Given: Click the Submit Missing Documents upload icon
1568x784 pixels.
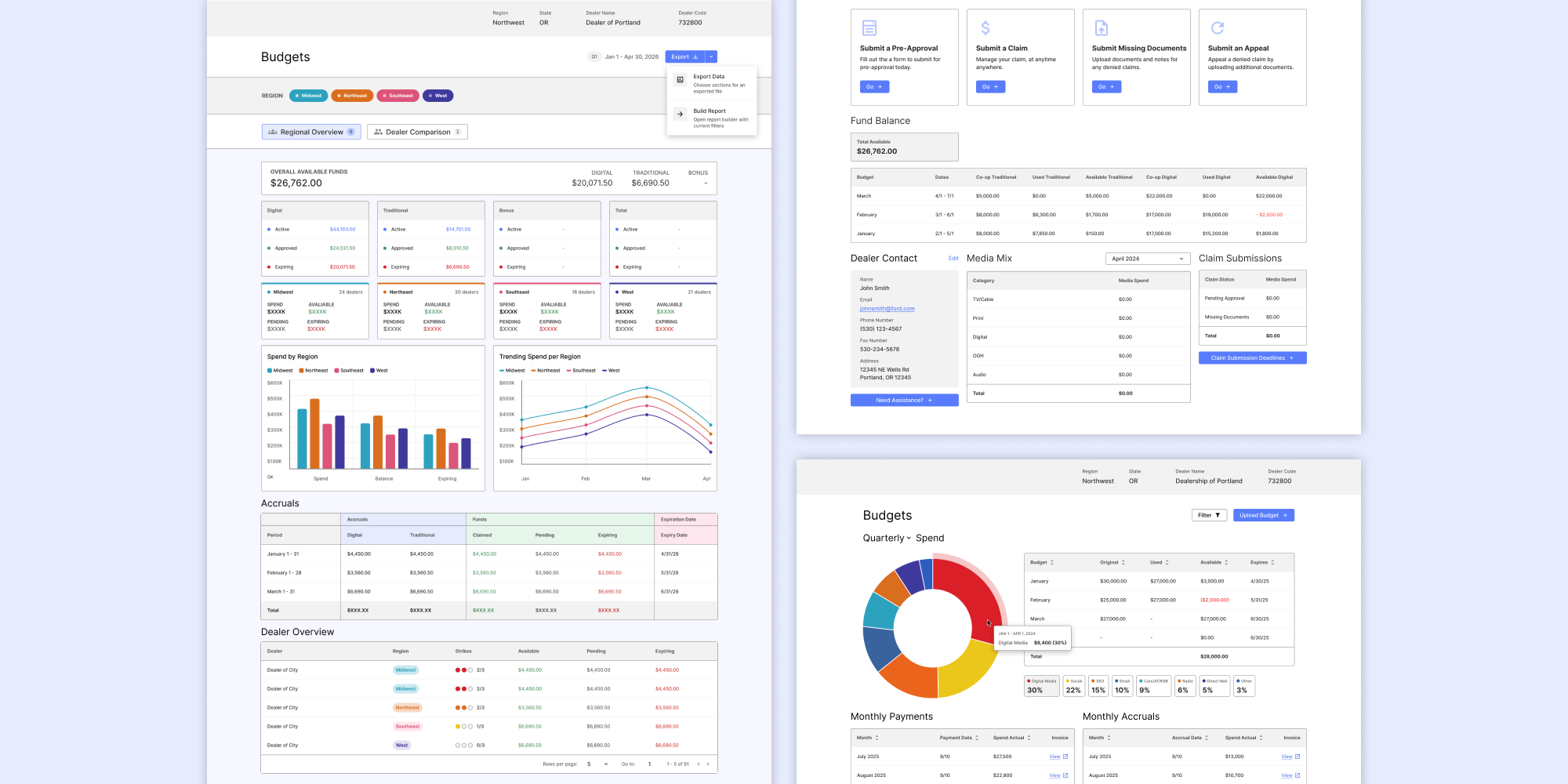Looking at the screenshot, I should [x=1101, y=28].
